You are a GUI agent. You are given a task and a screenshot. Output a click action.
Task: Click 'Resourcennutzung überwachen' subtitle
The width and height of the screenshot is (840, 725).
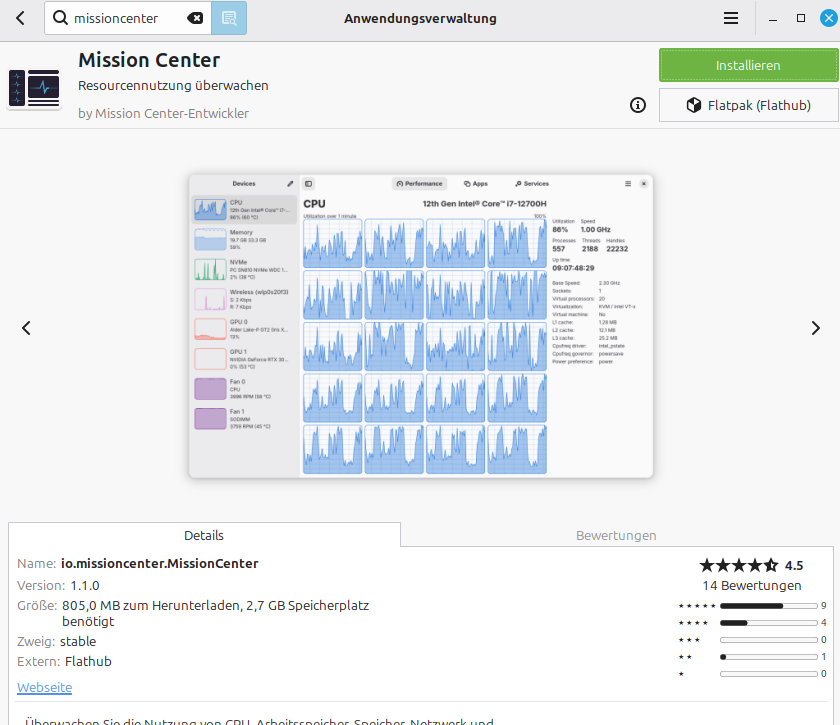pos(173,86)
